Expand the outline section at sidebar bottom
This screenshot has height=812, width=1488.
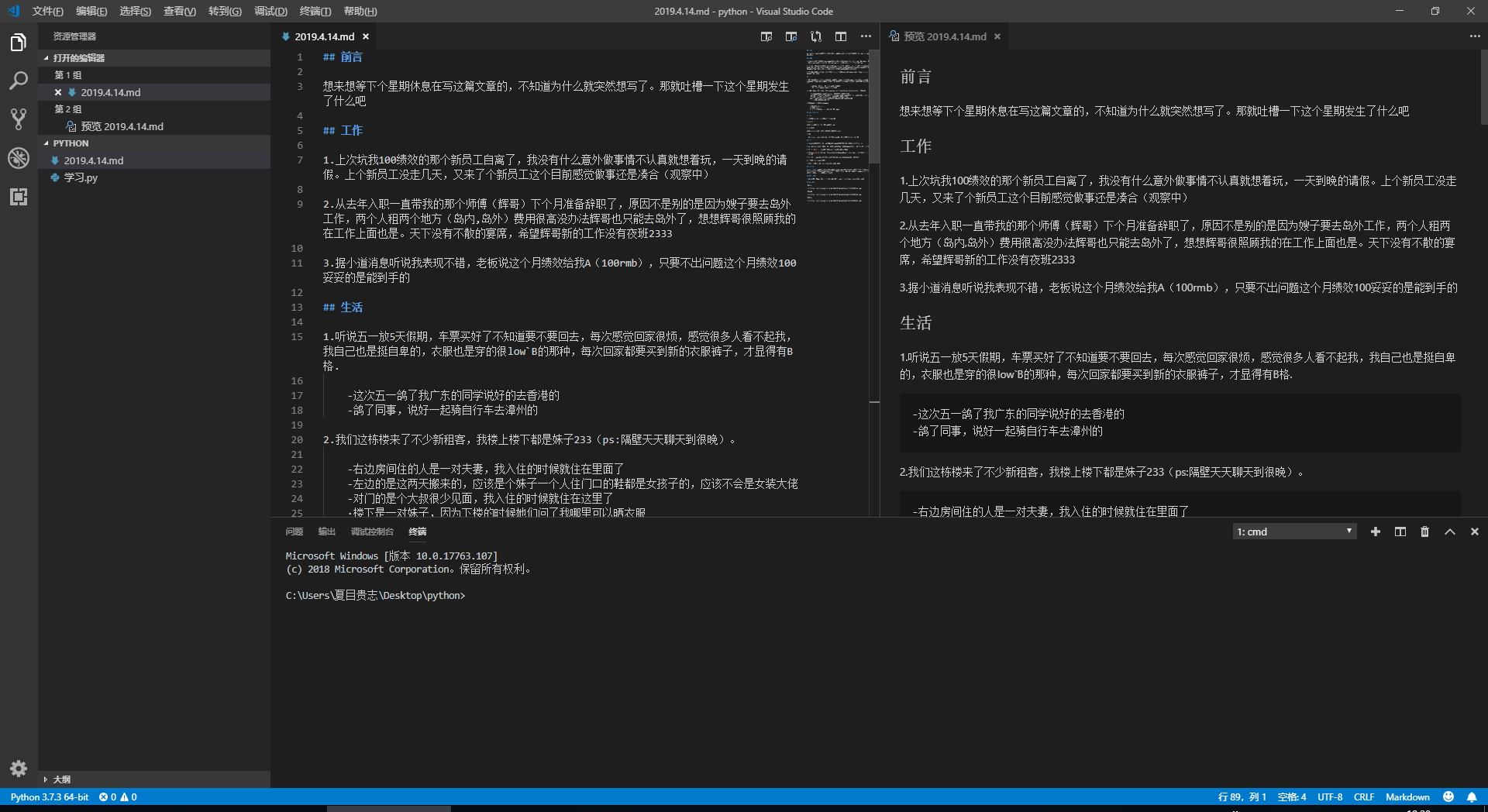point(61,779)
